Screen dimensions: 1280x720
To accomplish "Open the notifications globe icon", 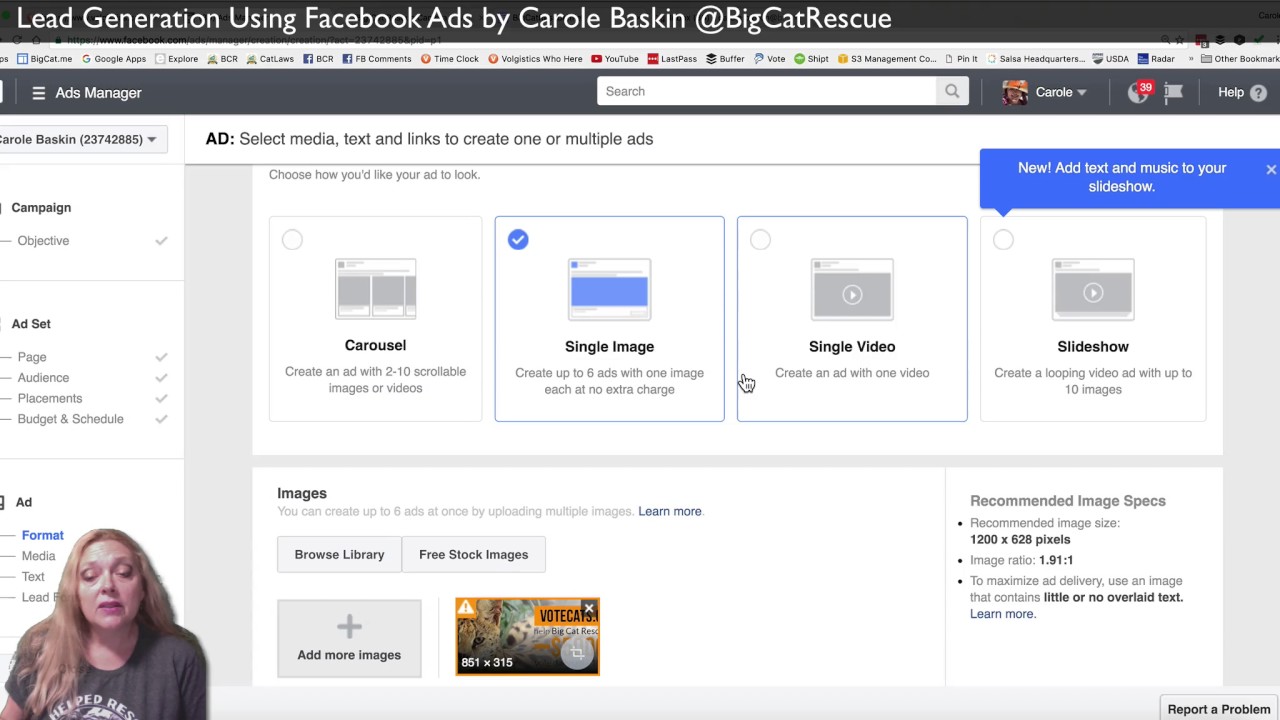I will (1138, 92).
